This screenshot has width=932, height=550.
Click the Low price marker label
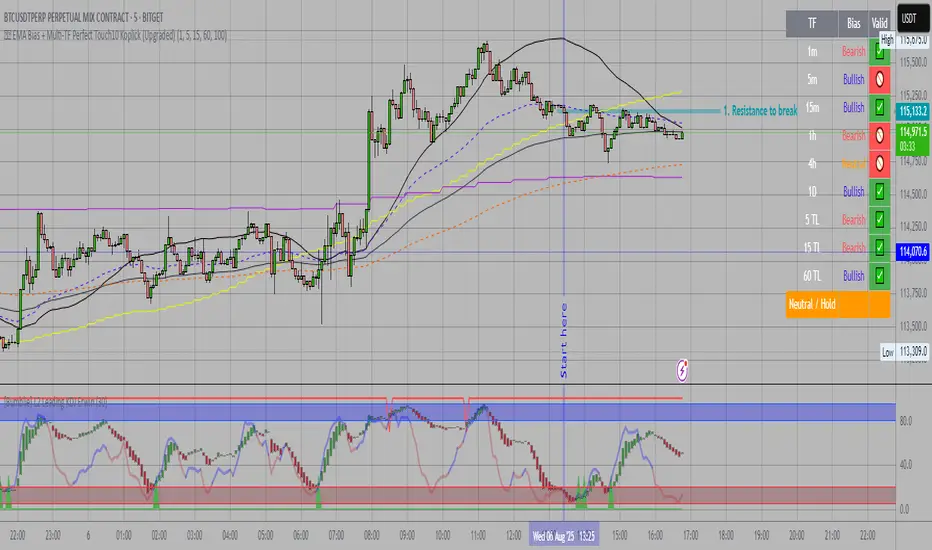(x=887, y=352)
